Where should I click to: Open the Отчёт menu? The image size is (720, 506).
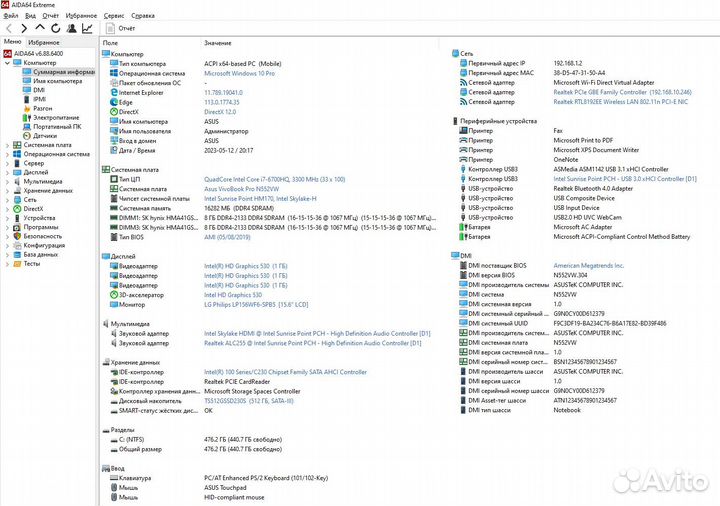(x=51, y=16)
